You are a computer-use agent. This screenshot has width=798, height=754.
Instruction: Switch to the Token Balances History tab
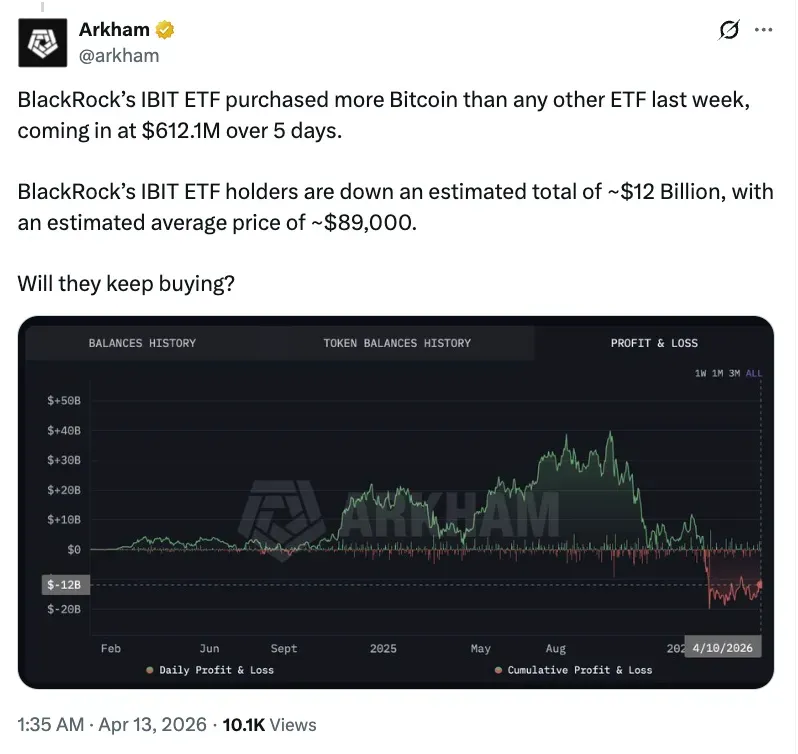(x=397, y=343)
